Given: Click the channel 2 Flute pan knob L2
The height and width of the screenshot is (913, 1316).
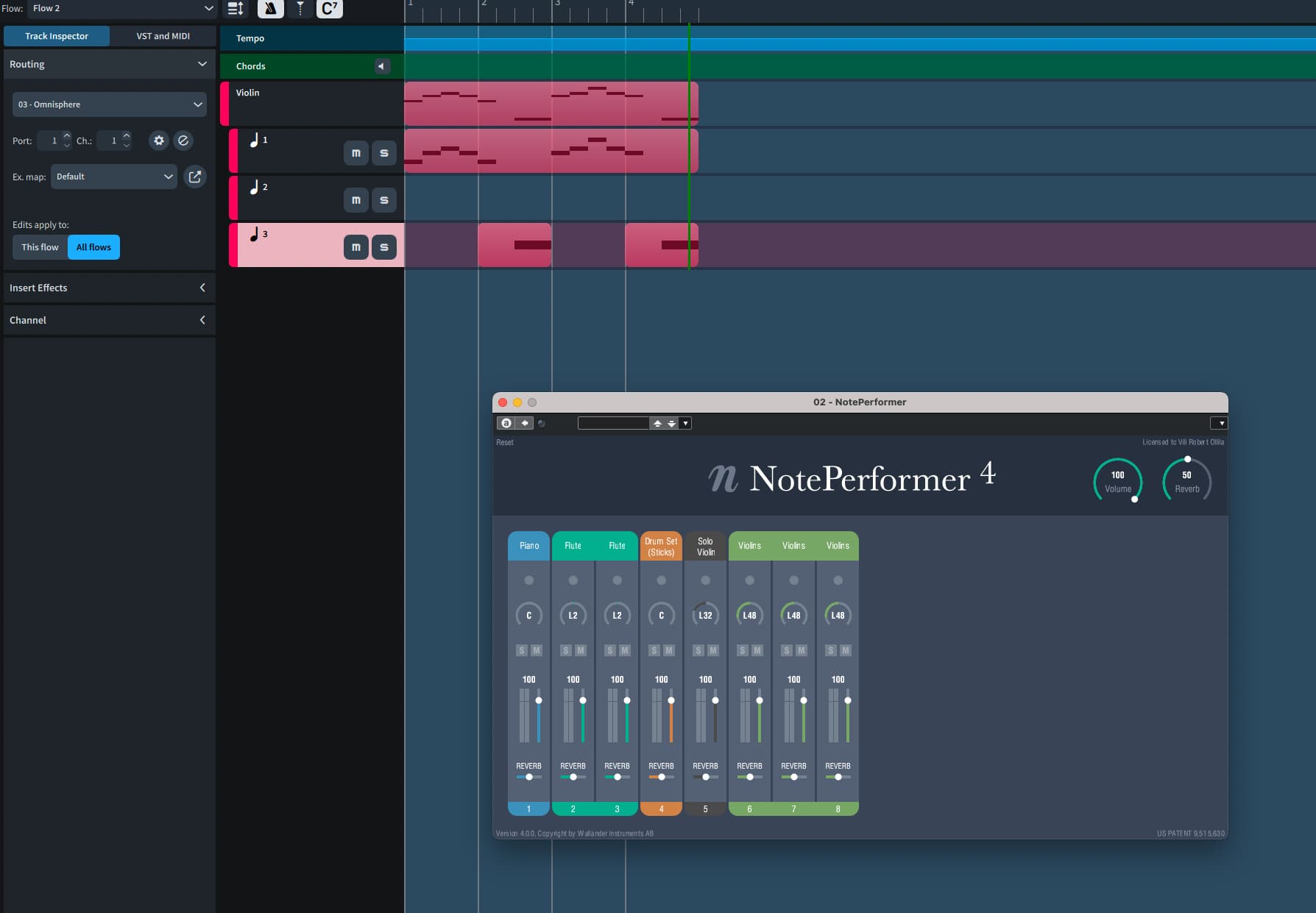Looking at the screenshot, I should (x=573, y=615).
